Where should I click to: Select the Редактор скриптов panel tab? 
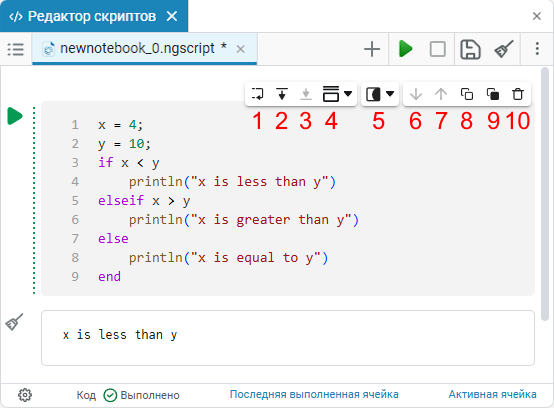(x=92, y=16)
